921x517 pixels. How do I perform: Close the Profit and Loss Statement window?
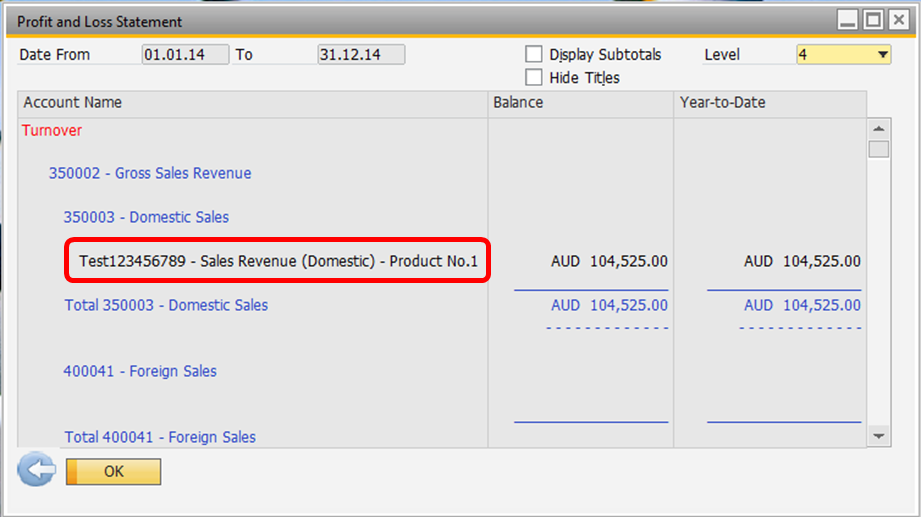point(899,20)
